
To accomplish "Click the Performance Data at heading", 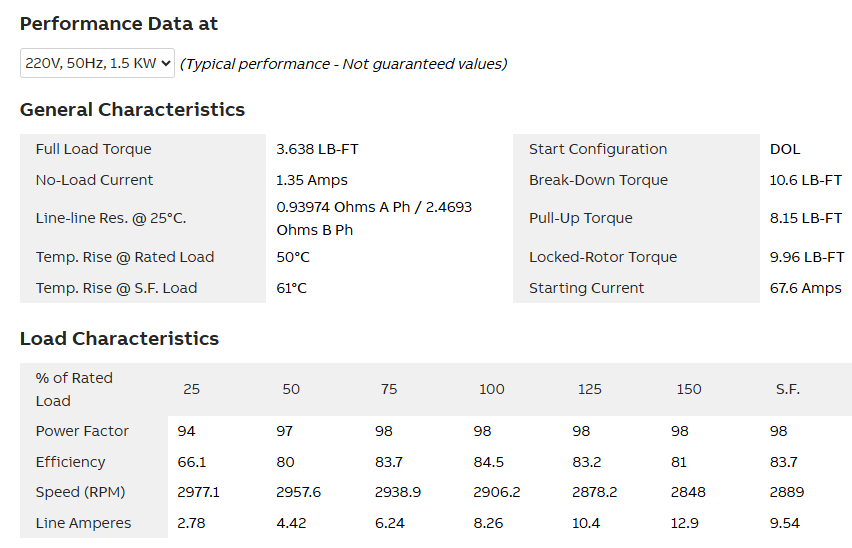I will click(119, 23).
